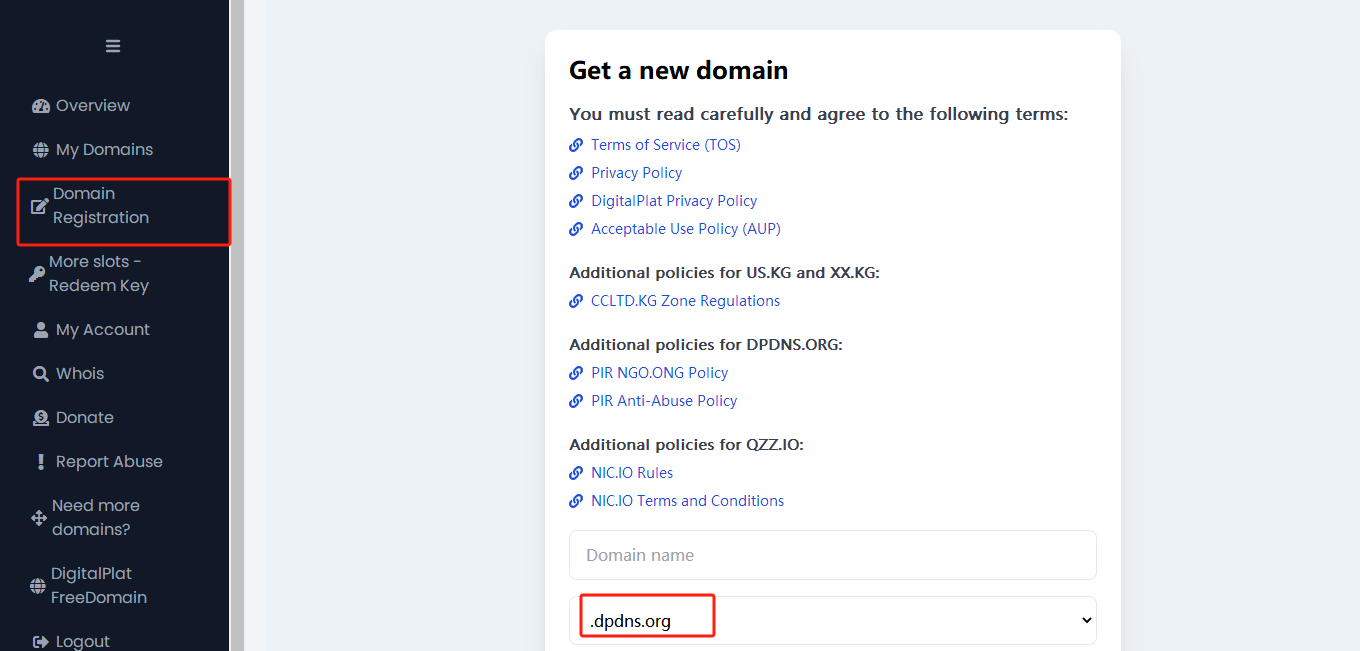Toggle the hamburger sidebar menu icon
This screenshot has width=1360, height=651.
tap(113, 46)
